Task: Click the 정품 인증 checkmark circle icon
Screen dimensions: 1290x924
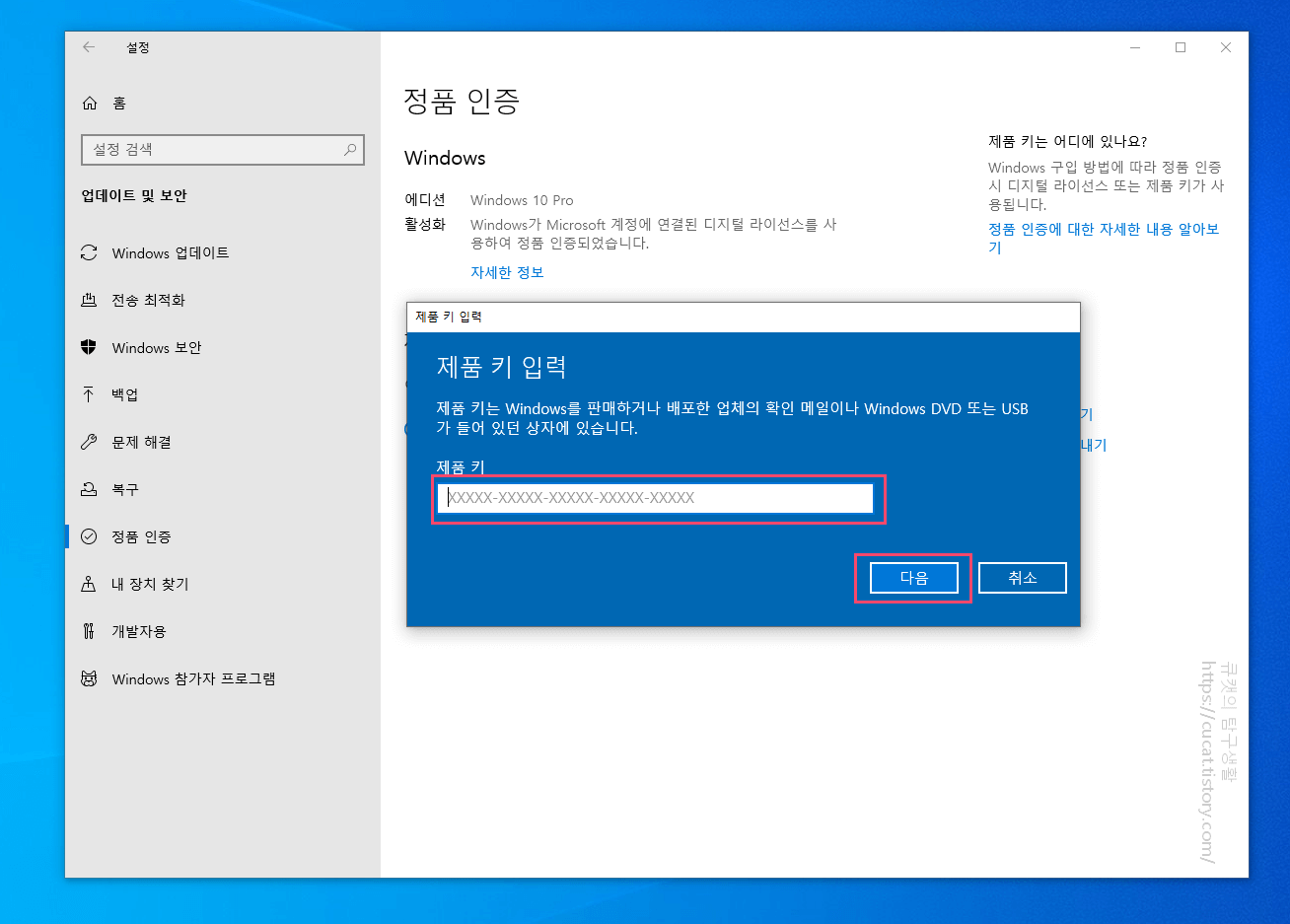Action: (x=89, y=536)
